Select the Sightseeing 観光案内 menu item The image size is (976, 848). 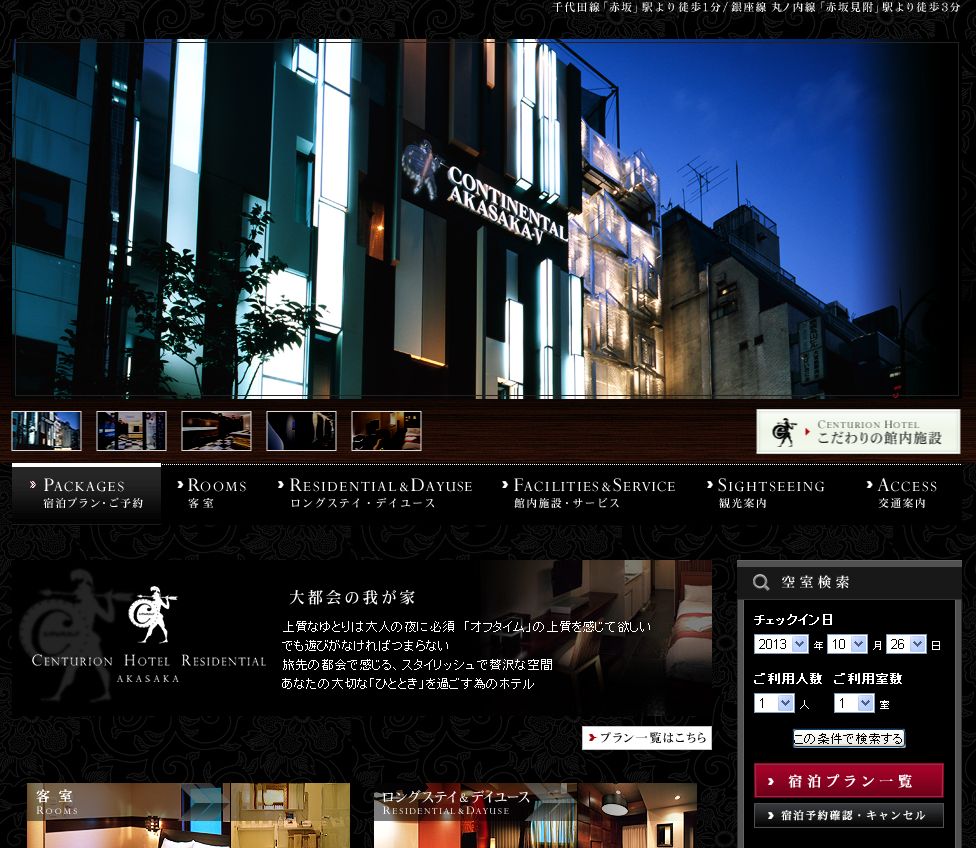(766, 493)
